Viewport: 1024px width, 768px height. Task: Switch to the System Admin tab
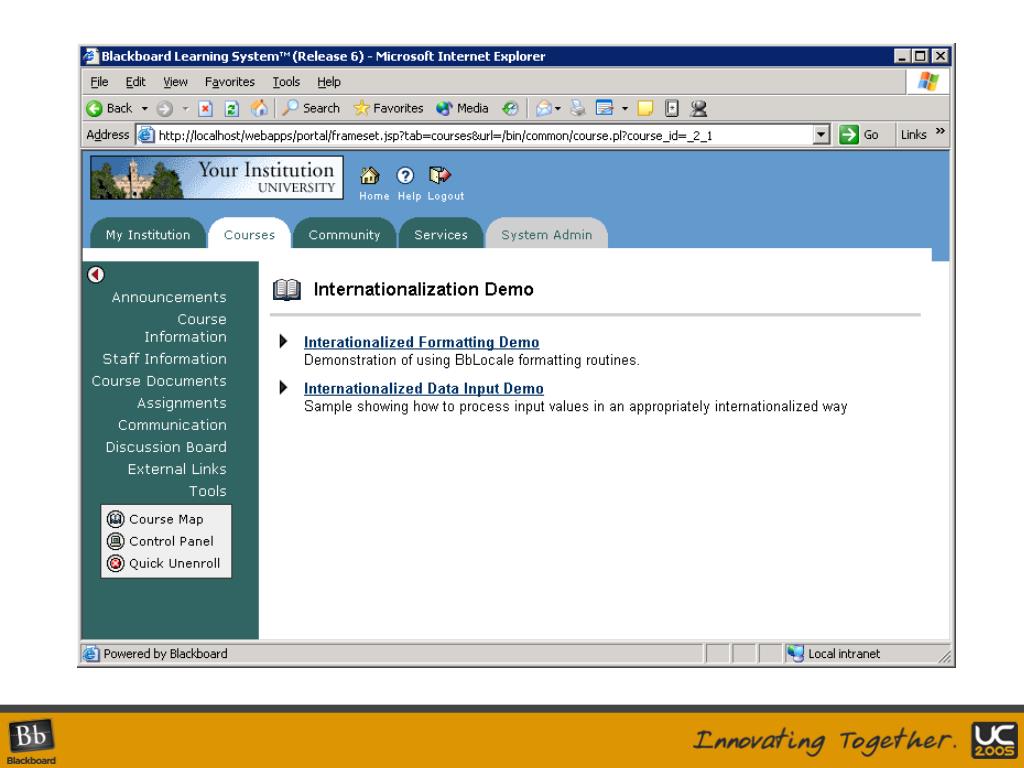click(x=547, y=234)
